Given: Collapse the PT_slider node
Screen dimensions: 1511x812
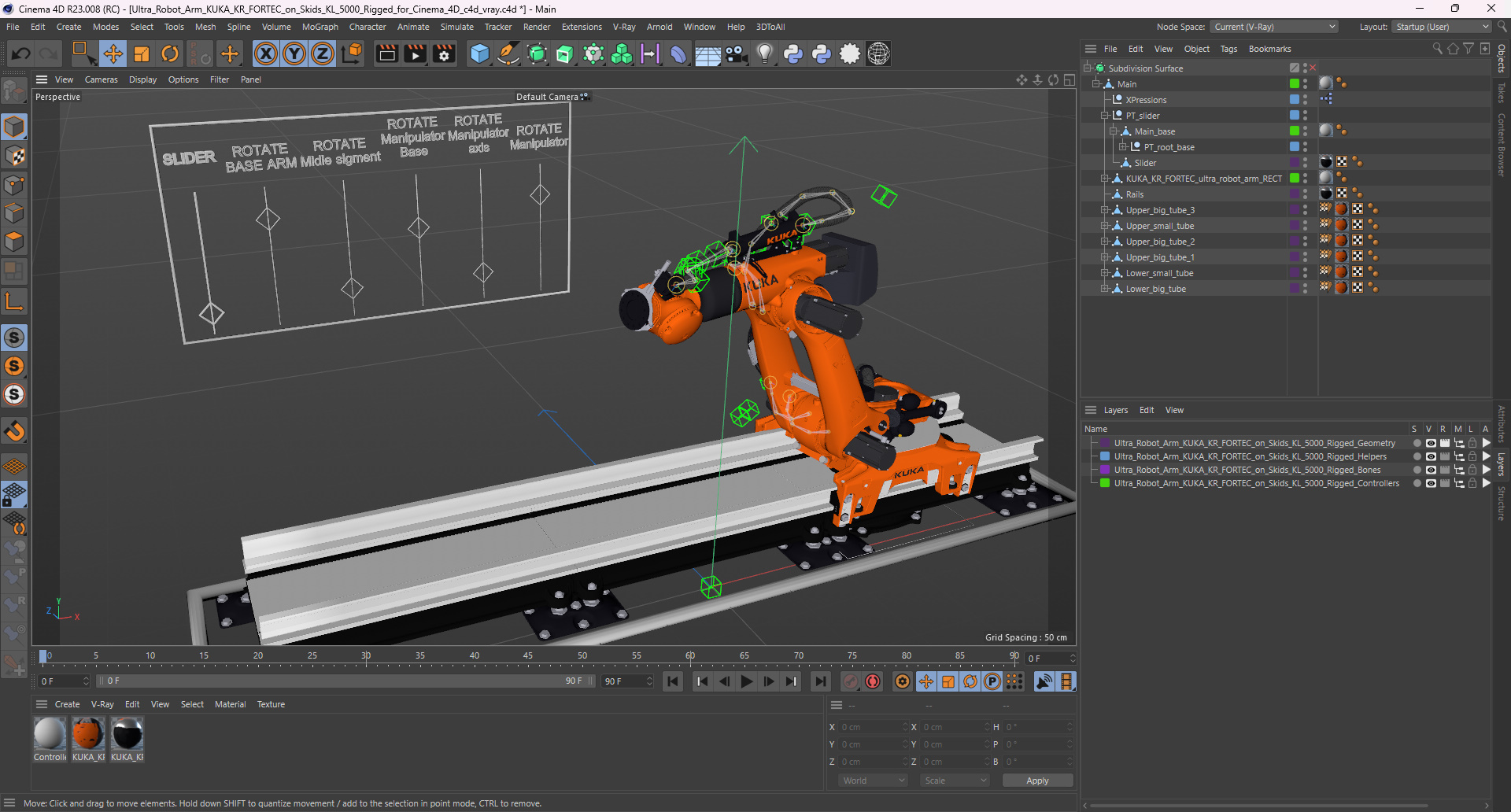Looking at the screenshot, I should click(1104, 116).
